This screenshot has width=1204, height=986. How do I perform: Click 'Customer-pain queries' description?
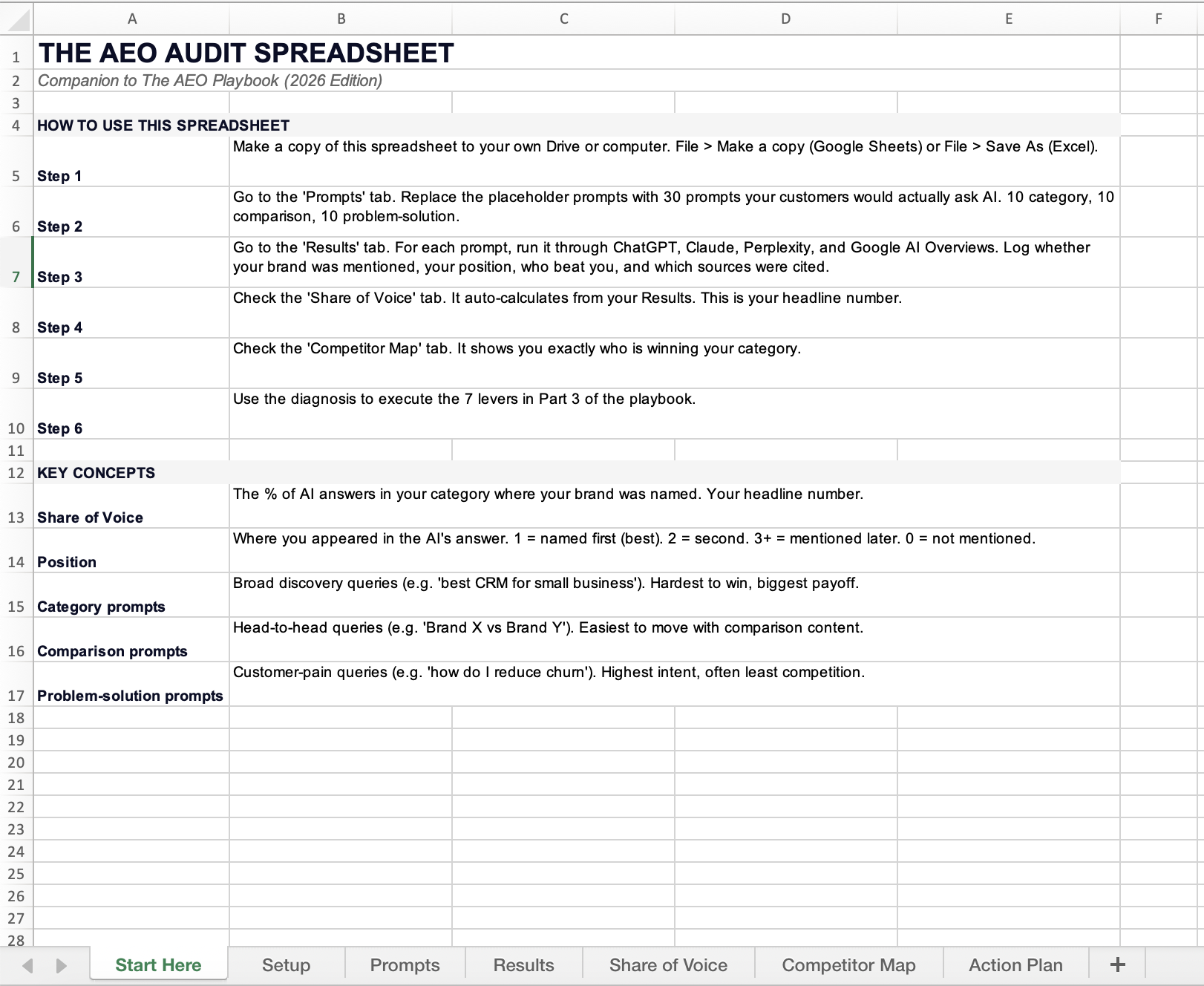pos(549,672)
